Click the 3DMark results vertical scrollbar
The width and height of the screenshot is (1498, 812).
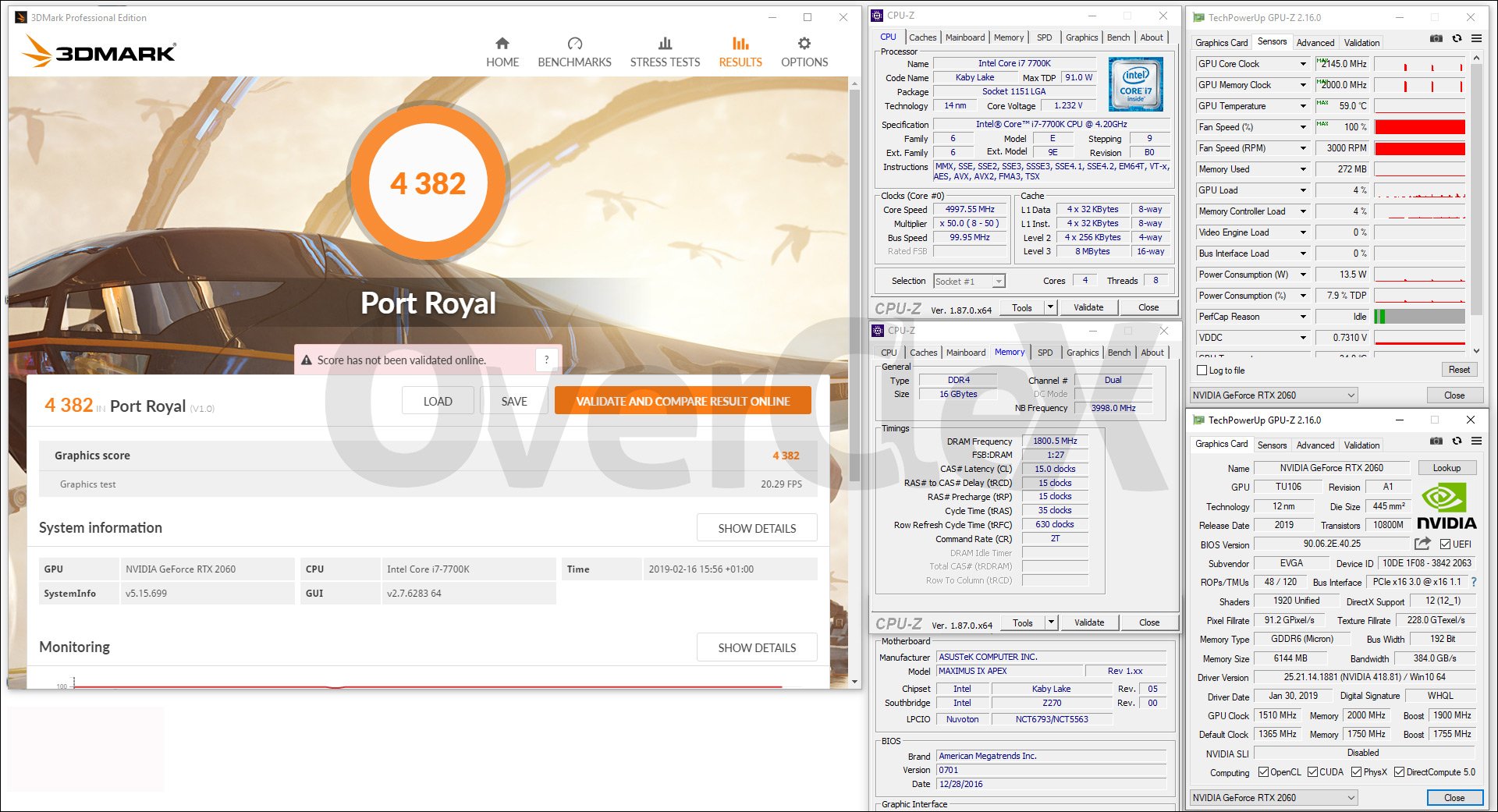tap(855, 312)
